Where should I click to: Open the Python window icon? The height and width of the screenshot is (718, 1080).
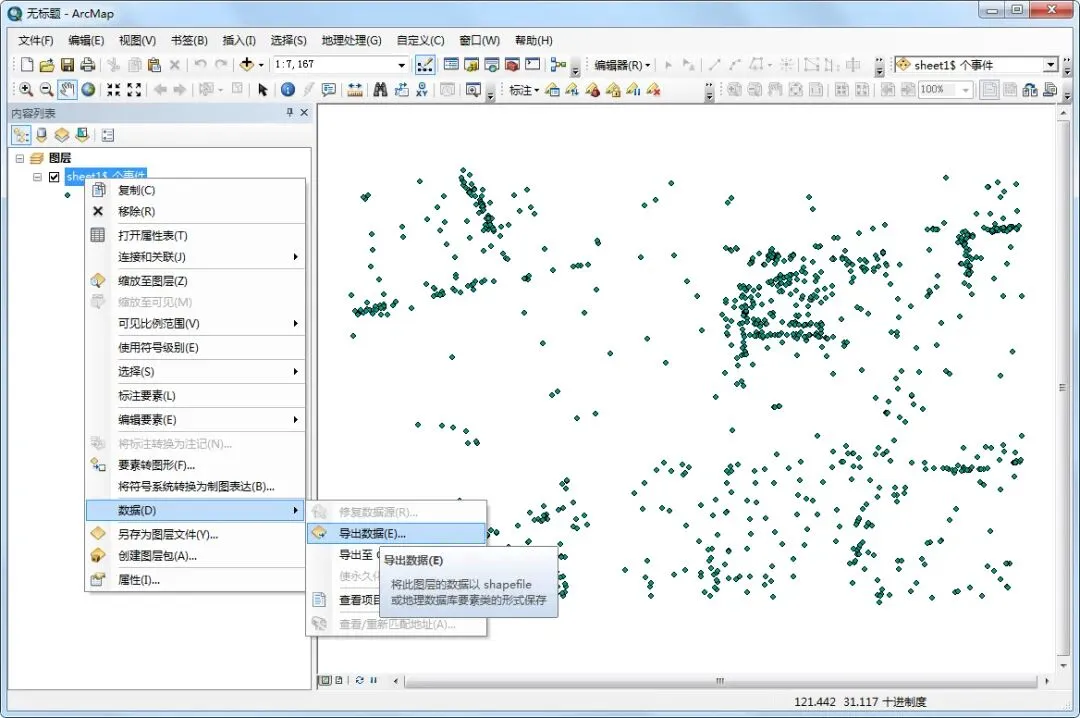532,65
